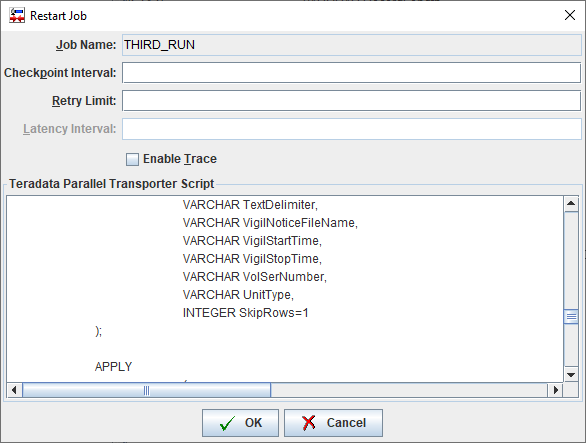Enable the Trace checkbox
Screen dimensions: 586x443
tap(132, 159)
